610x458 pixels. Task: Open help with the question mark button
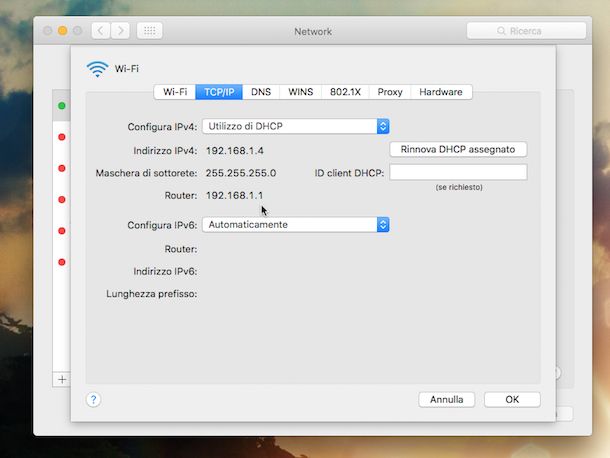coord(93,399)
